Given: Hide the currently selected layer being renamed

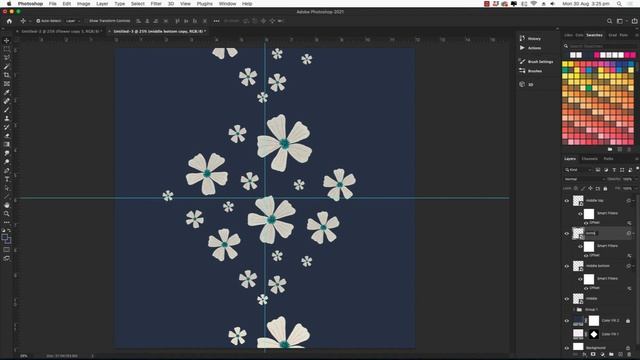Looking at the screenshot, I should (x=567, y=233).
